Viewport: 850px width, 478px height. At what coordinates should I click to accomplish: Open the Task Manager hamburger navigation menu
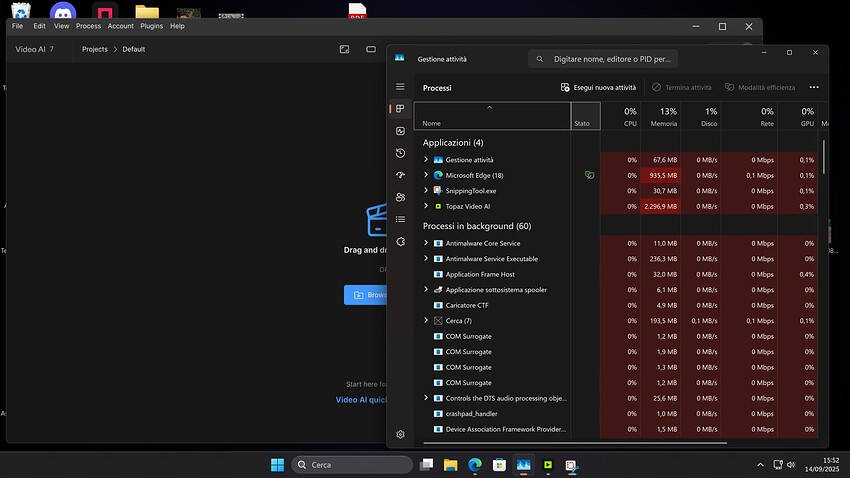click(400, 87)
